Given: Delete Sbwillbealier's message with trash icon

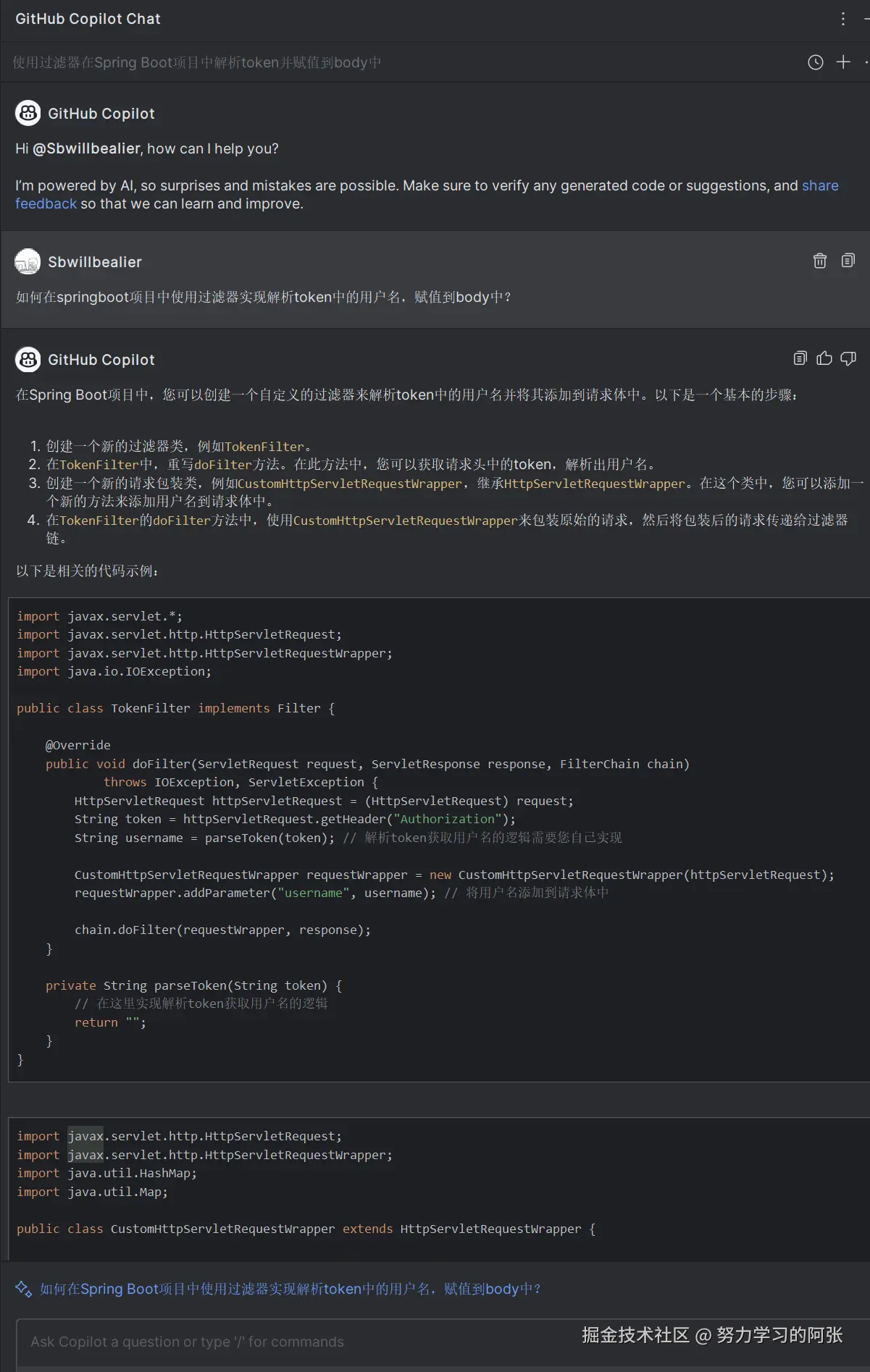Looking at the screenshot, I should (x=820, y=261).
